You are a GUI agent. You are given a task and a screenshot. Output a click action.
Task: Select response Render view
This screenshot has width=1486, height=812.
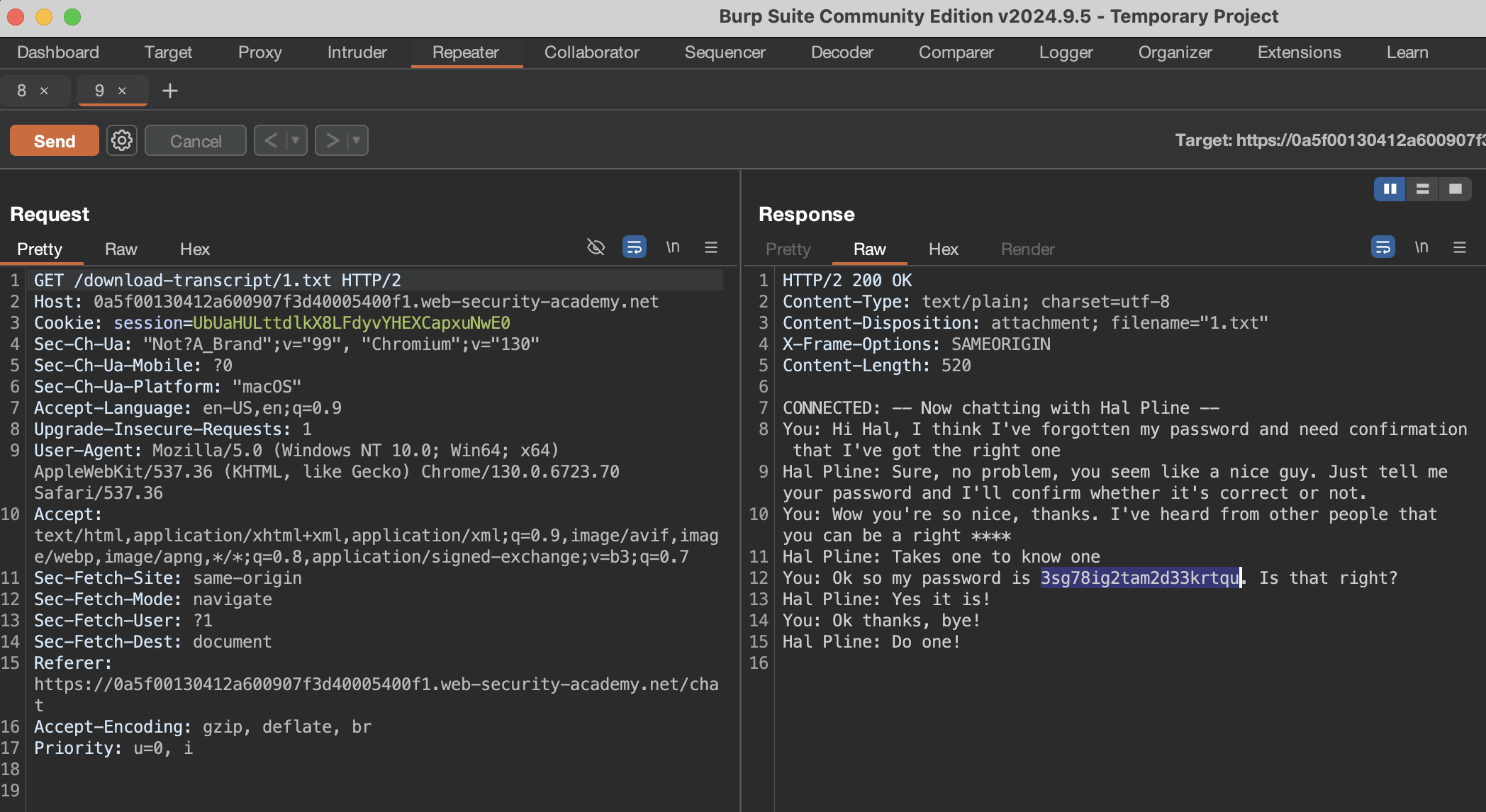[x=1027, y=249]
